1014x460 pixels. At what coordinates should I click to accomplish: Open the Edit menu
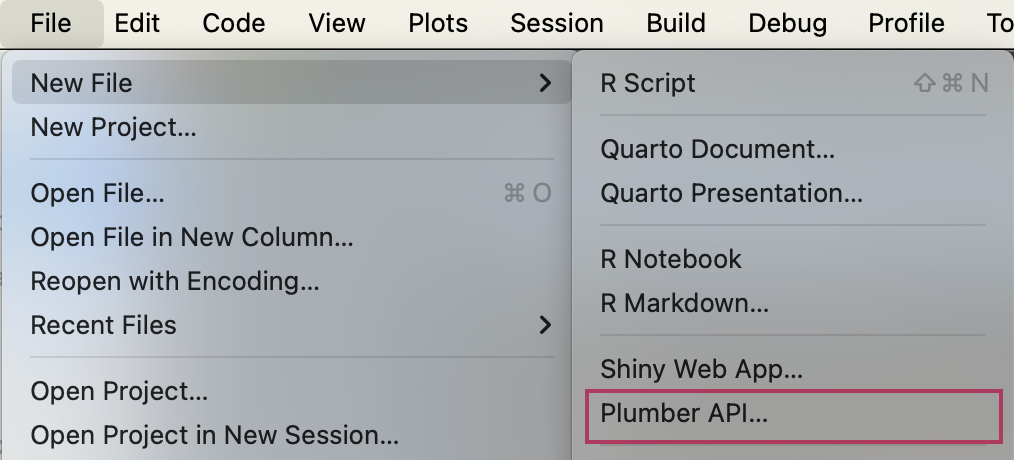coord(137,23)
